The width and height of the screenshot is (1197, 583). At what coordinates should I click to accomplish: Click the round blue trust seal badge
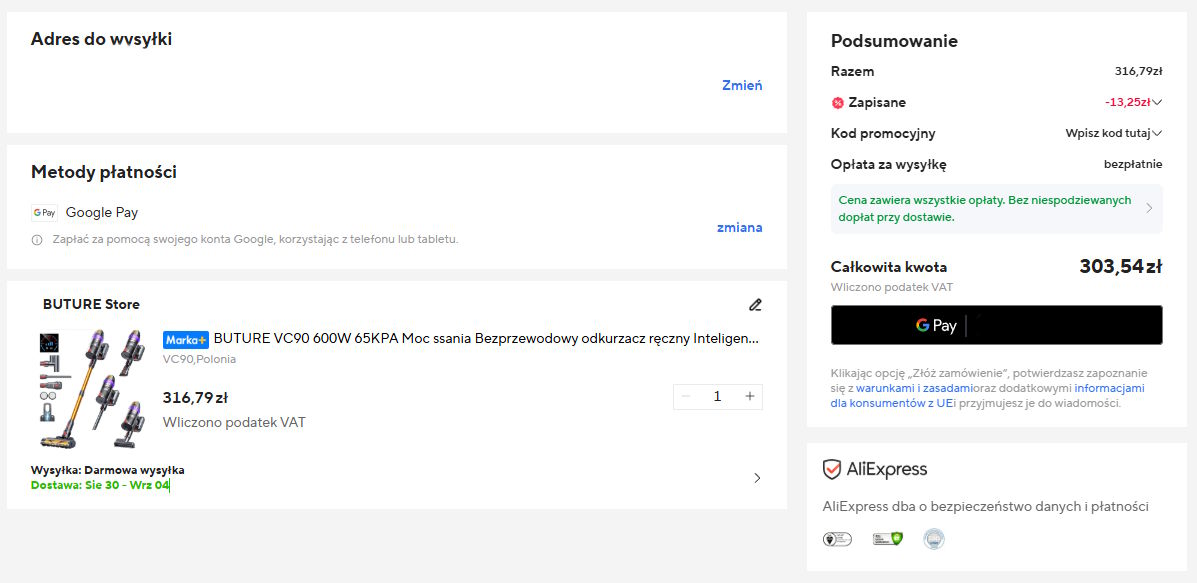tap(934, 539)
